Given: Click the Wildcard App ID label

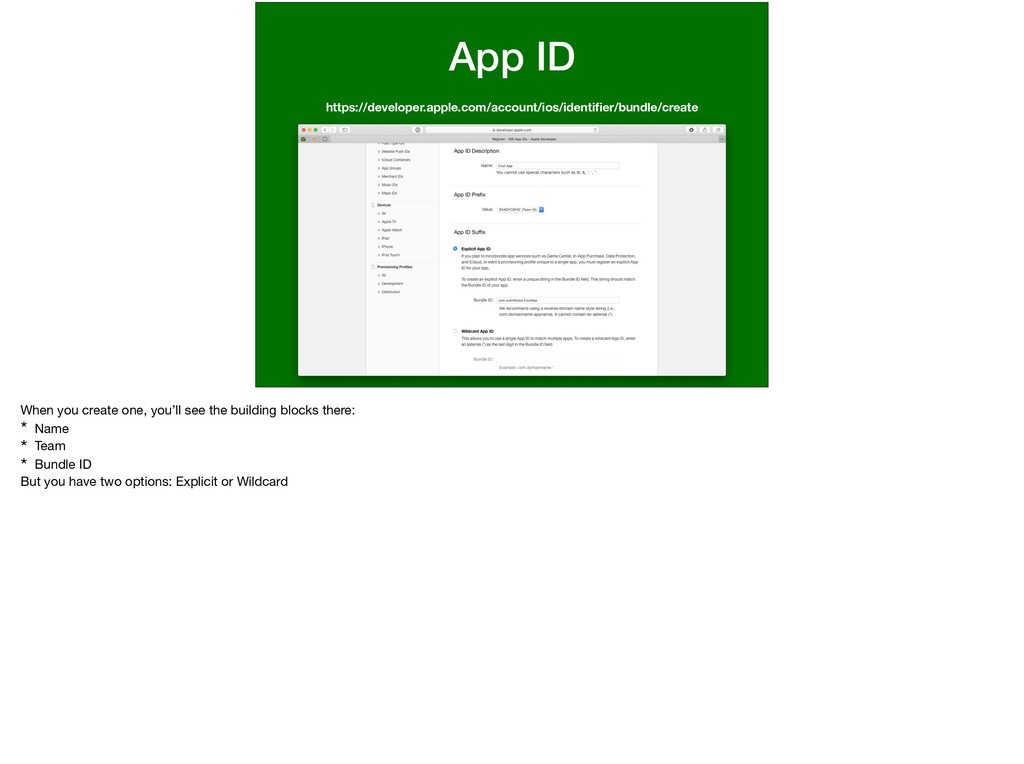Looking at the screenshot, I should (477, 331).
